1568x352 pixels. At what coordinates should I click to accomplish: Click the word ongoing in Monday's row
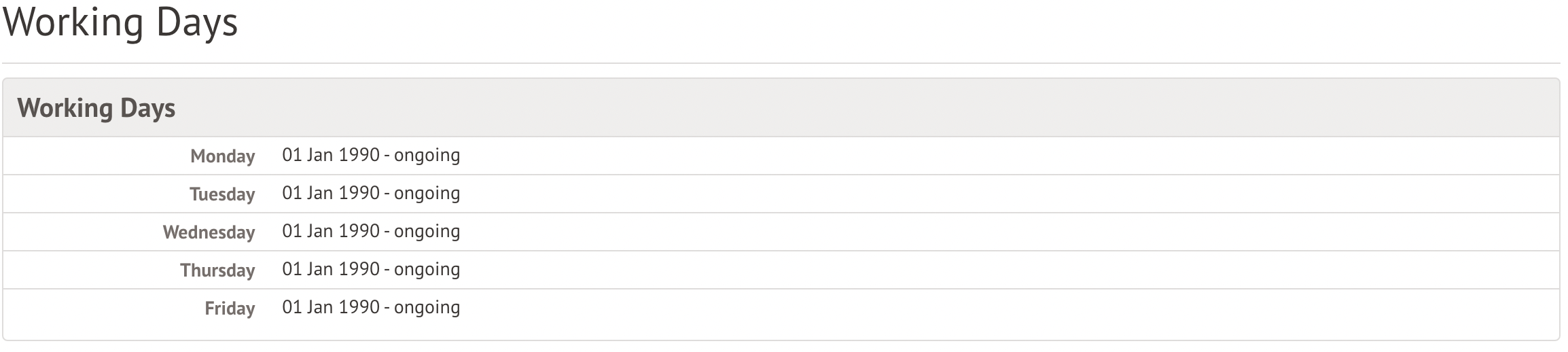point(427,156)
